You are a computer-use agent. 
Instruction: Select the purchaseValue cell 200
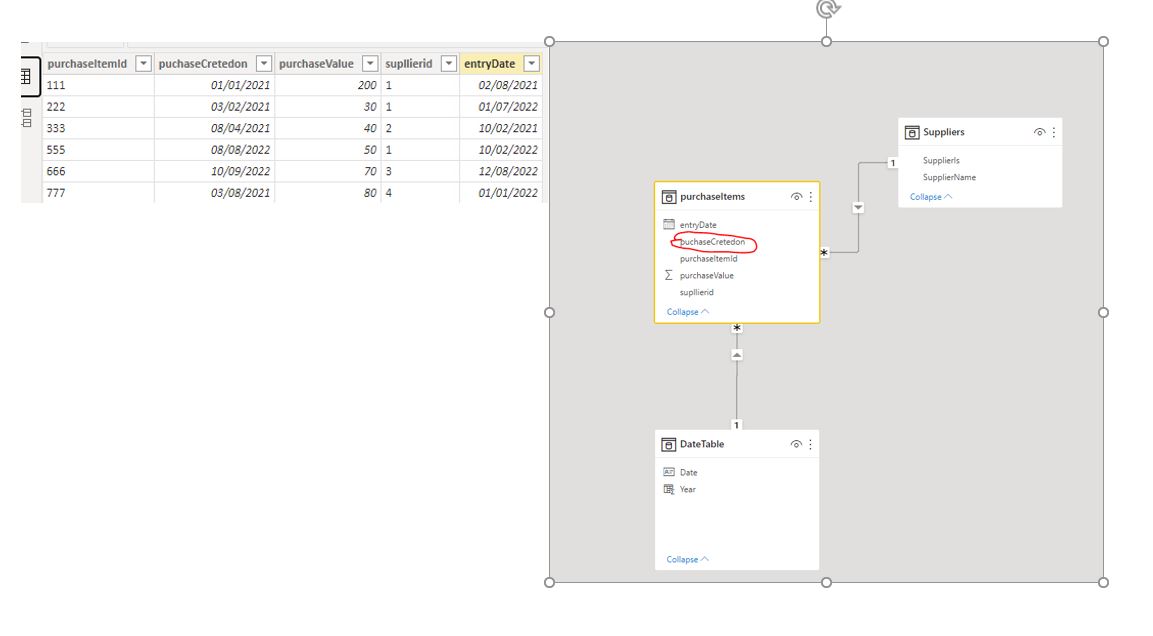[x=327, y=85]
